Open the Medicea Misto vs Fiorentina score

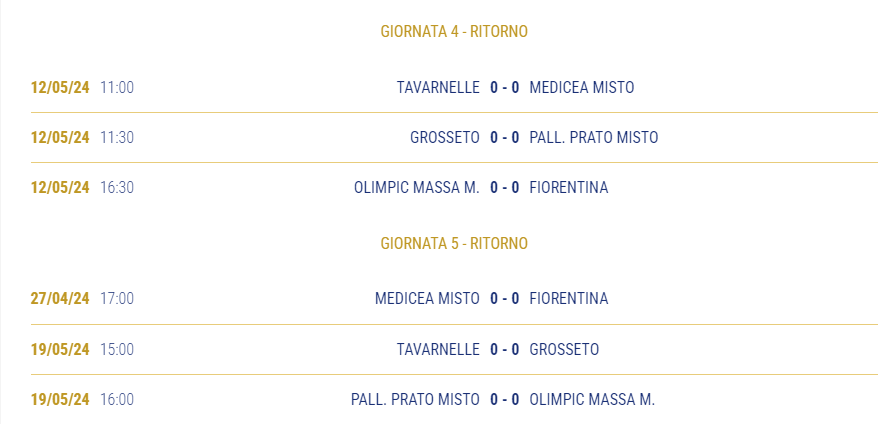(x=505, y=299)
